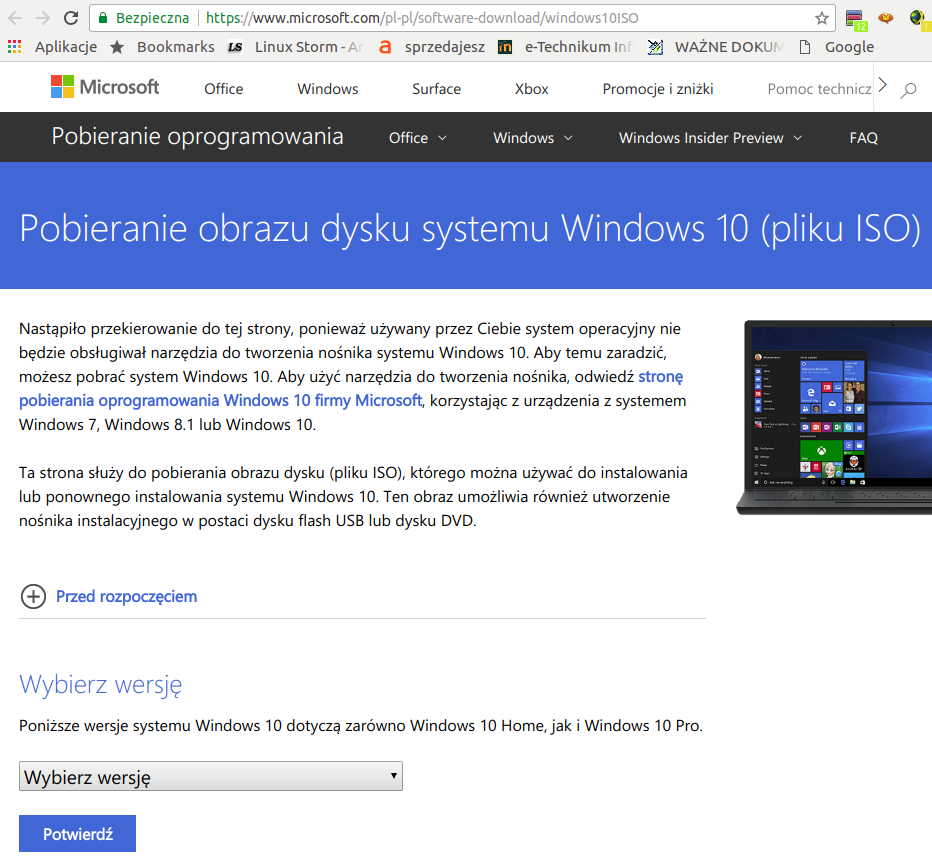The width and height of the screenshot is (932, 864).
Task: Reload the page with refresh icon
Action: (71, 18)
